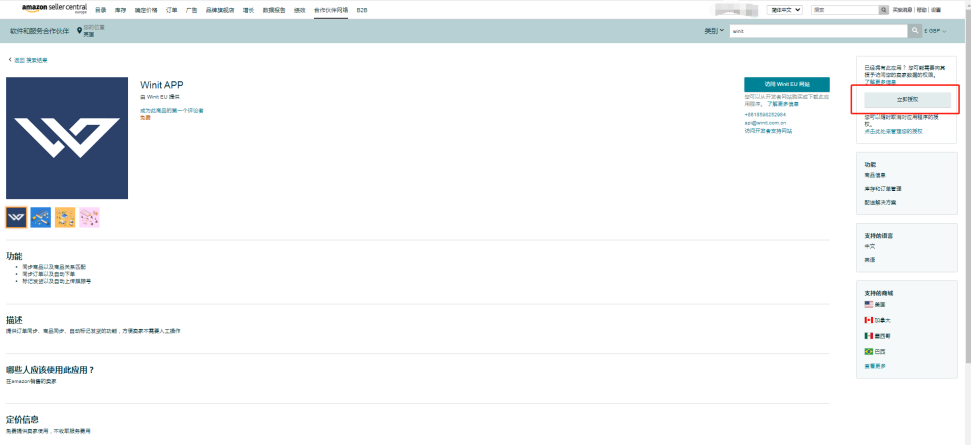Screen dimensions: 971x445
Task: Select the fourth pink thumbnail
Action: 89,217
